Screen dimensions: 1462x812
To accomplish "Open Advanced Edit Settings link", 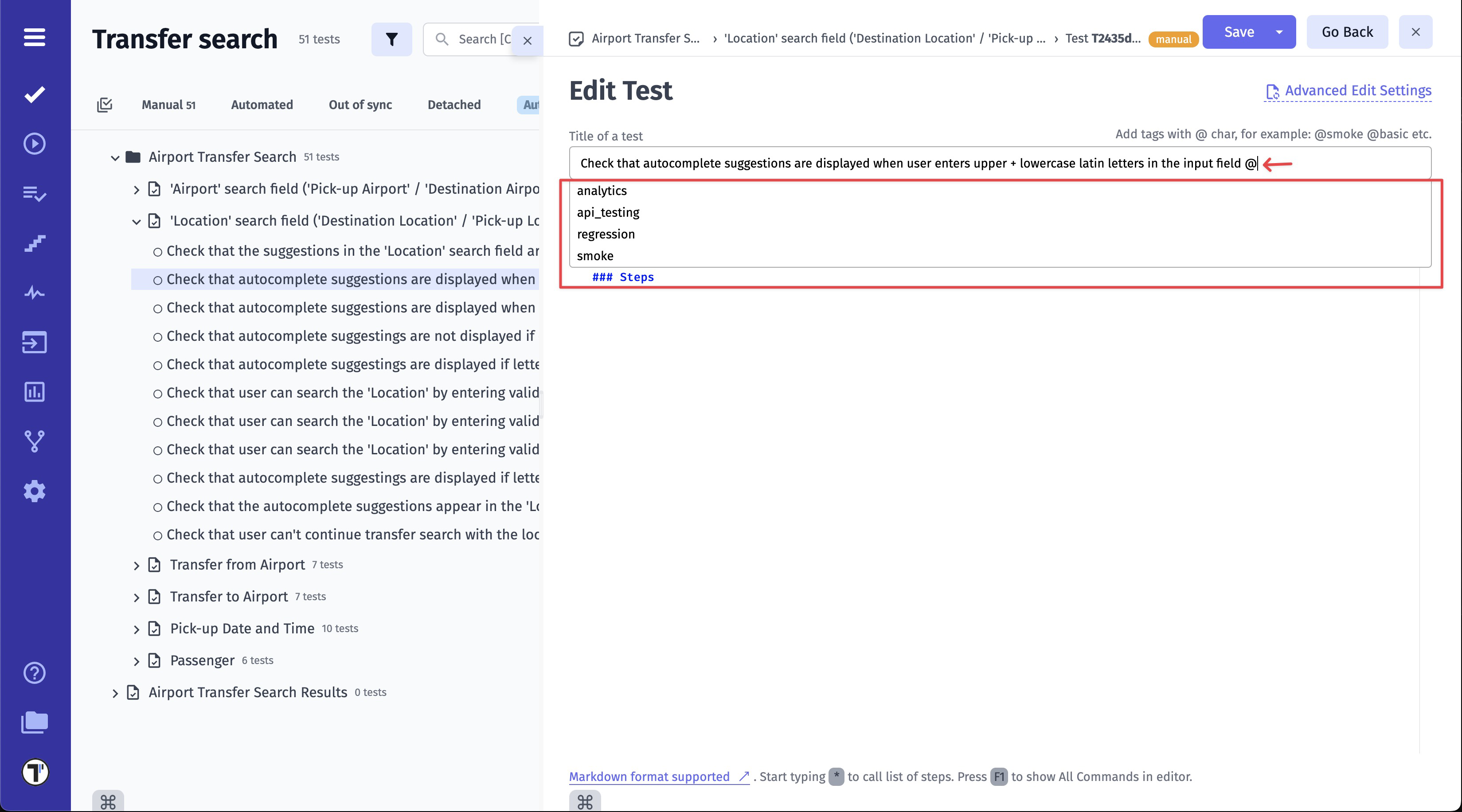I will [x=1357, y=91].
